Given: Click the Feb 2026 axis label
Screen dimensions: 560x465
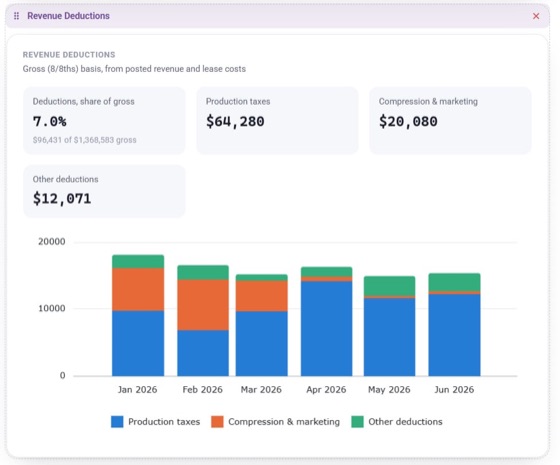Looking at the screenshot, I should [202, 390].
